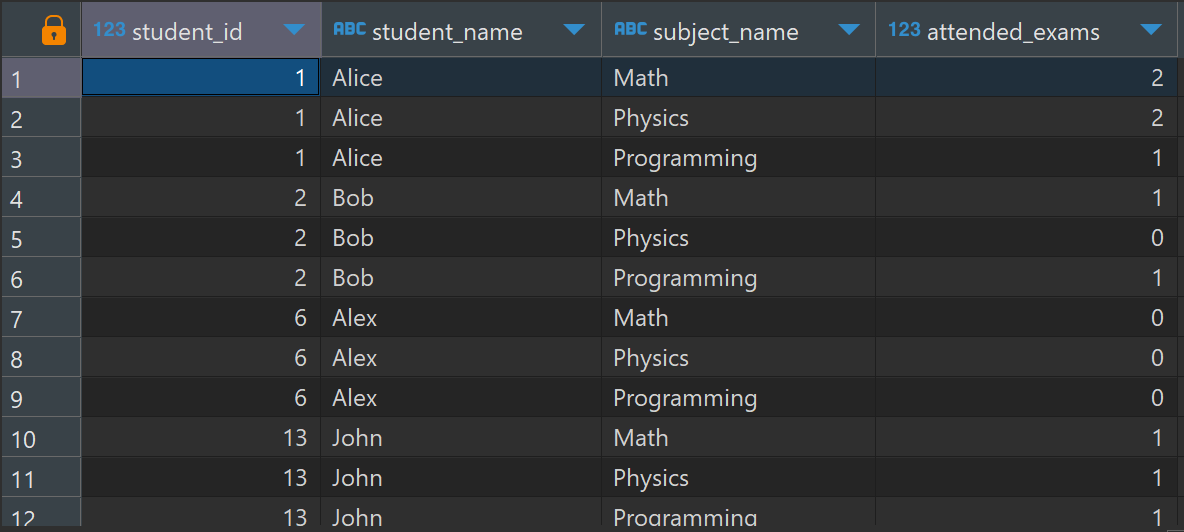1184x532 pixels.
Task: Click the Math subject cell in row 10
Action: [x=738, y=438]
